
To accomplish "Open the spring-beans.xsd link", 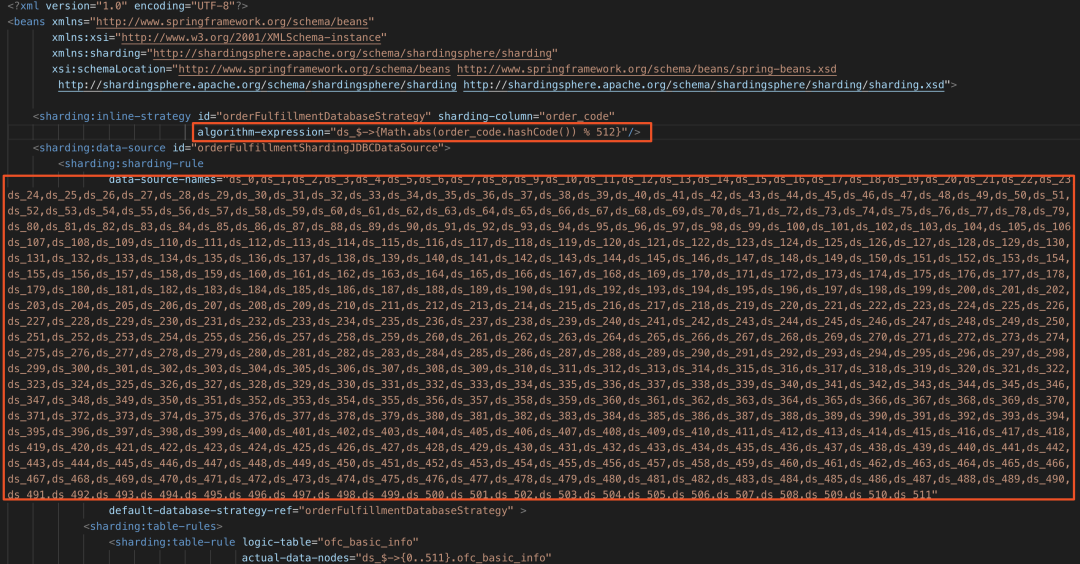I will click(x=647, y=69).
